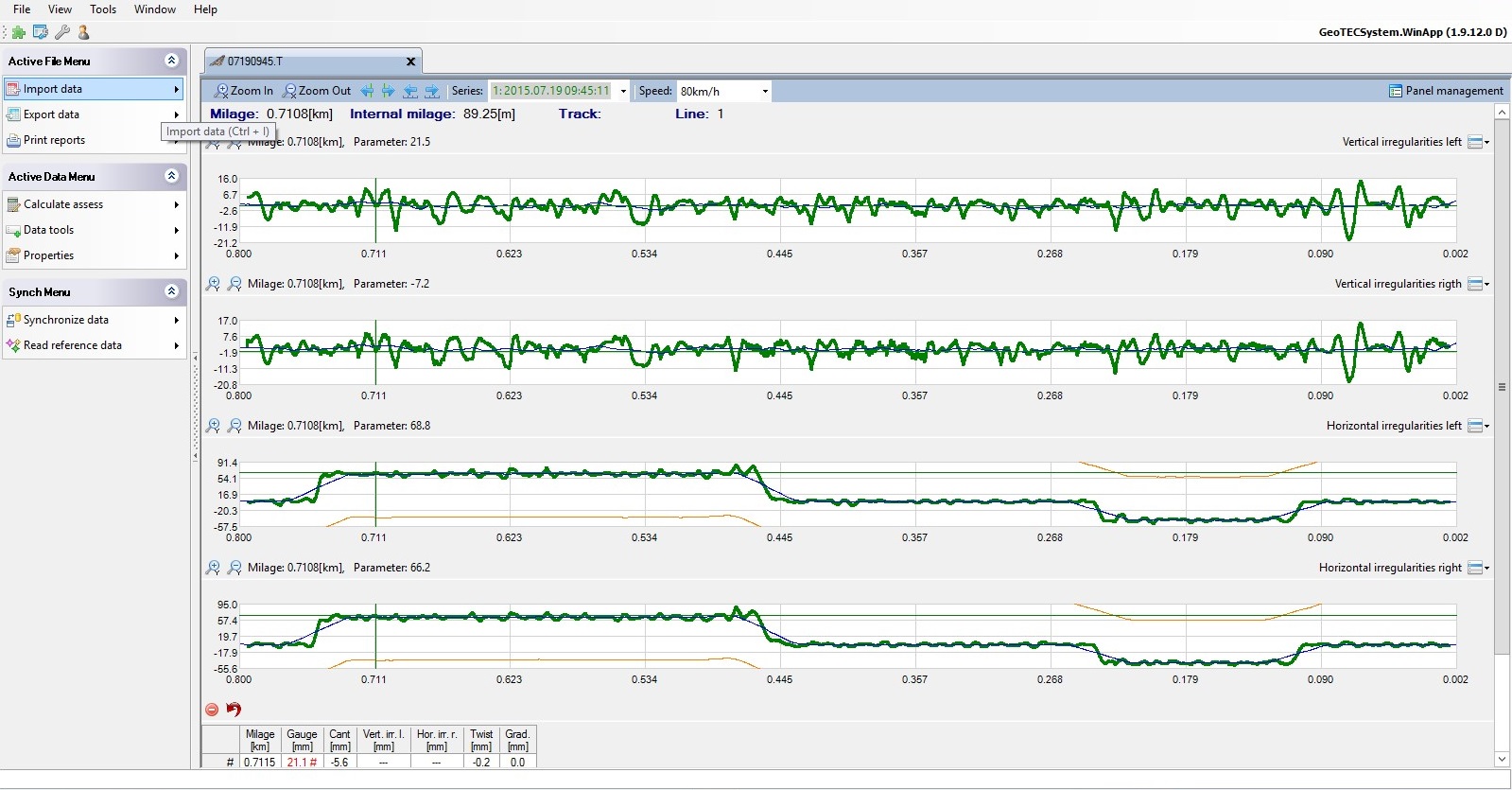This screenshot has width=1512, height=790.
Task: Zoom in Vertical irregularities right chart
Action: click(213, 284)
